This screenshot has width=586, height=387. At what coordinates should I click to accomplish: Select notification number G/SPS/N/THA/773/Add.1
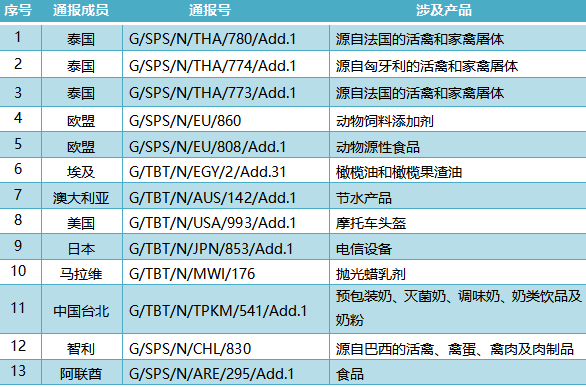click(x=212, y=93)
